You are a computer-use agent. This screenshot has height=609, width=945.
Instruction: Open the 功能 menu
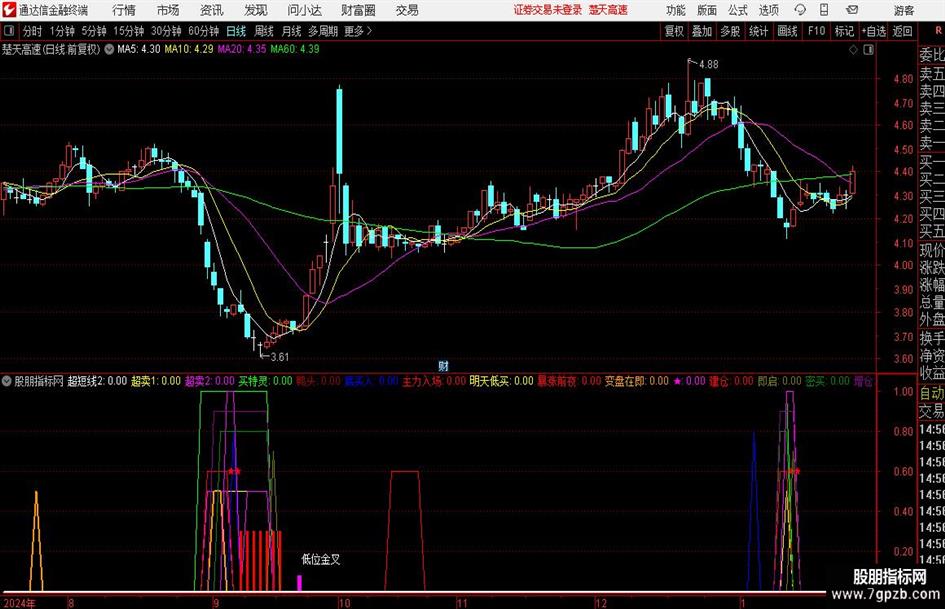point(676,10)
